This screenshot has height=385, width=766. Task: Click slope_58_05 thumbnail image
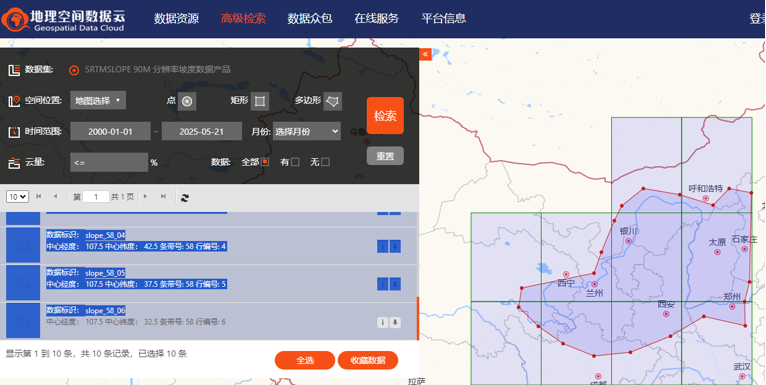coord(23,283)
